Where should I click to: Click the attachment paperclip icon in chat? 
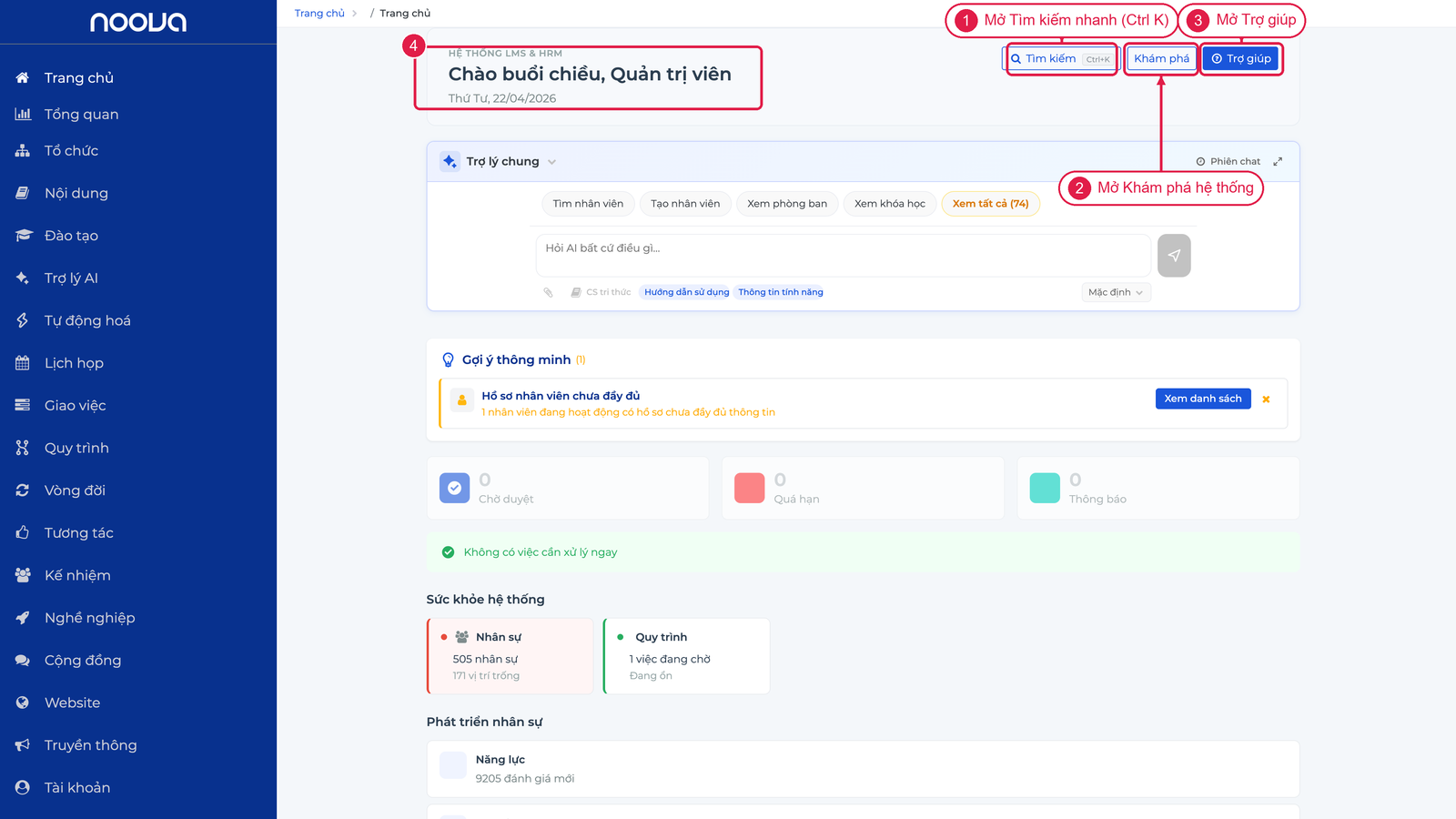pos(548,292)
